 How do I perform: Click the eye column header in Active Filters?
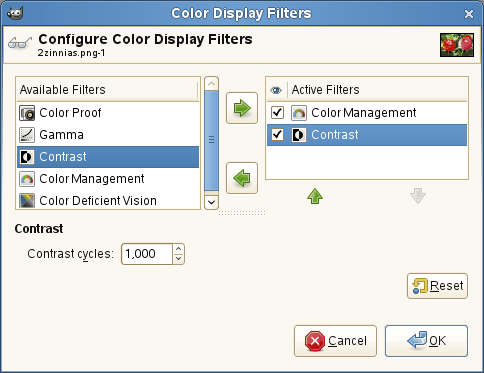pyautogui.click(x=276, y=90)
